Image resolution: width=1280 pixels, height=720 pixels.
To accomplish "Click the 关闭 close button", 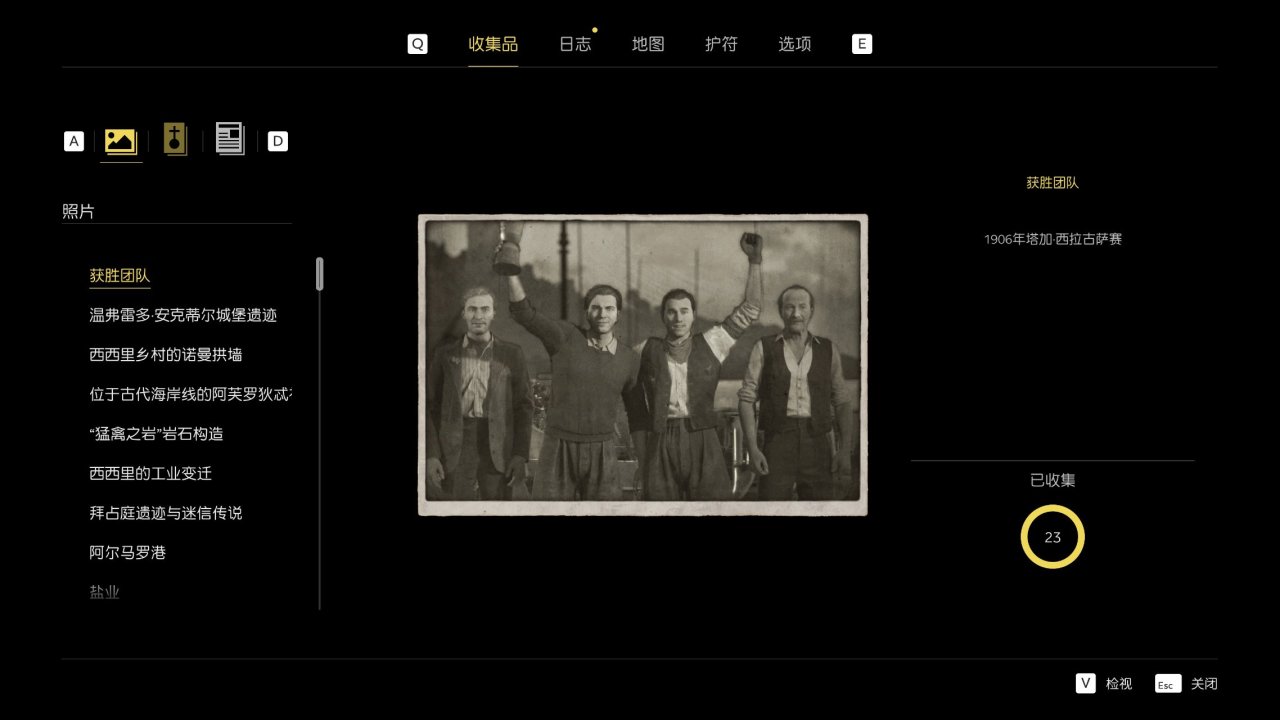I will click(1205, 684).
